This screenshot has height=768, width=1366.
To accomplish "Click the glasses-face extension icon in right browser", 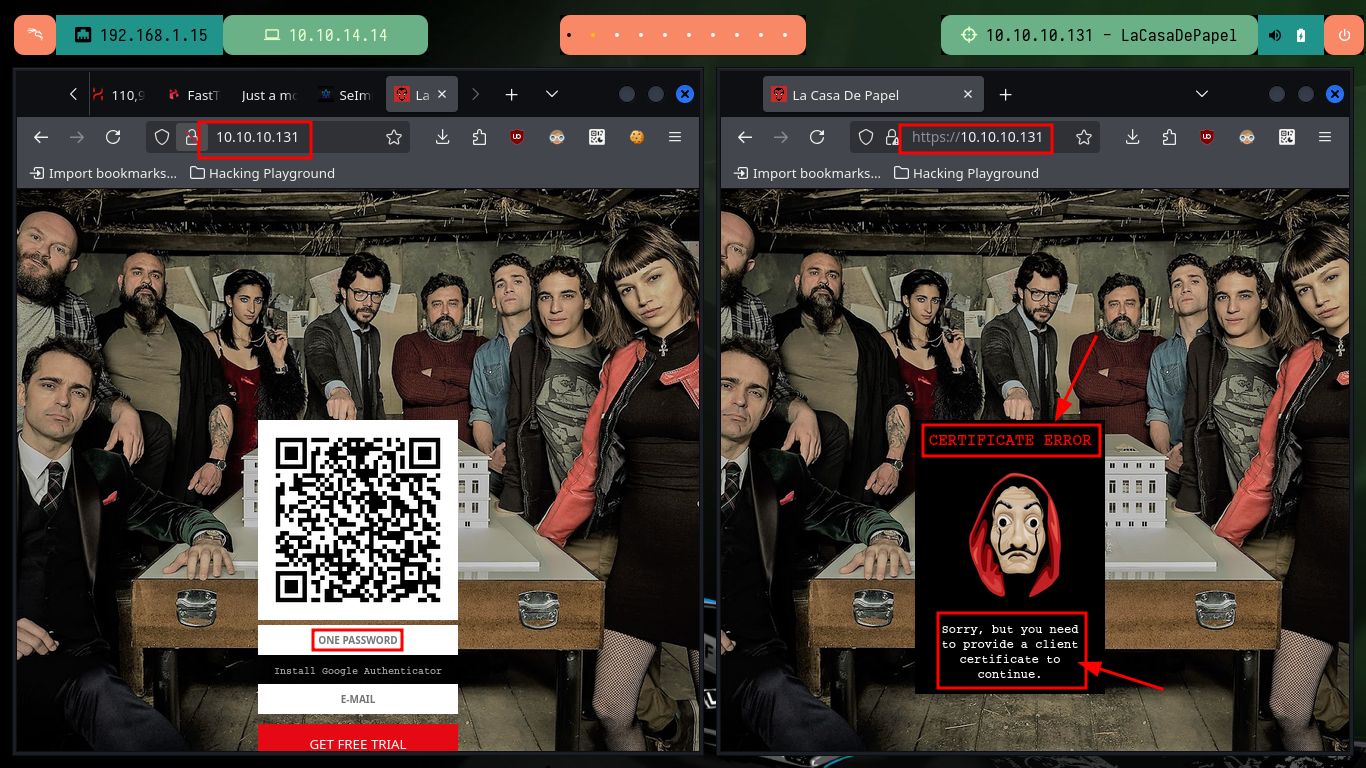I will (x=1247, y=137).
